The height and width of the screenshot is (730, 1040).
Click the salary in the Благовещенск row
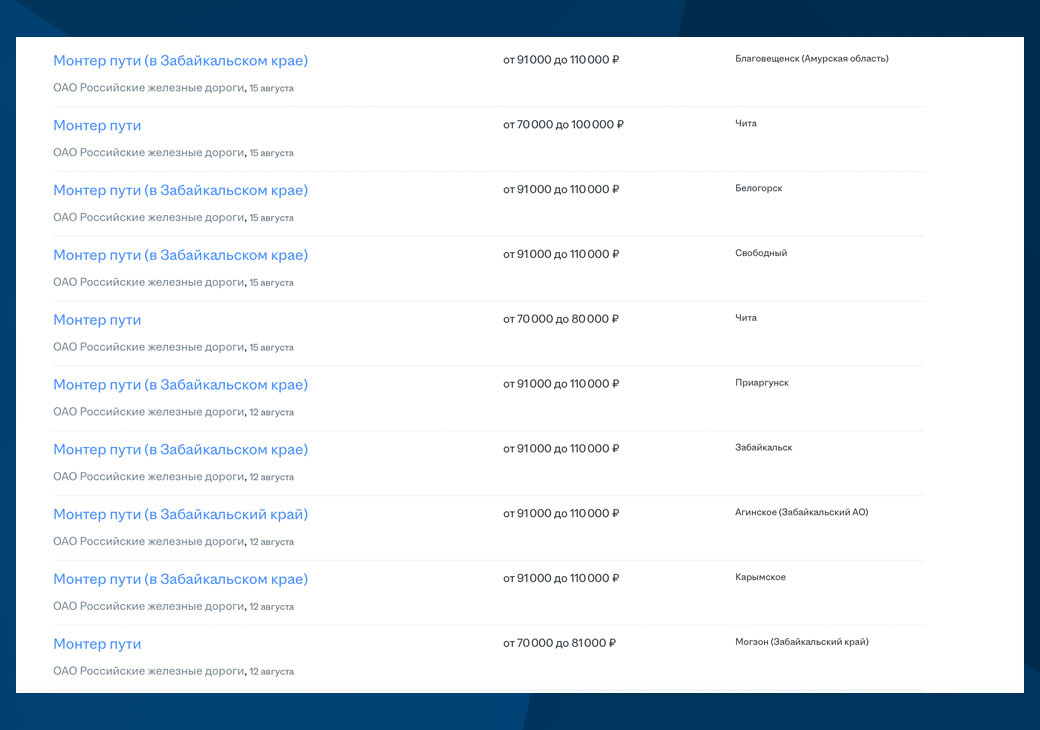coord(560,60)
